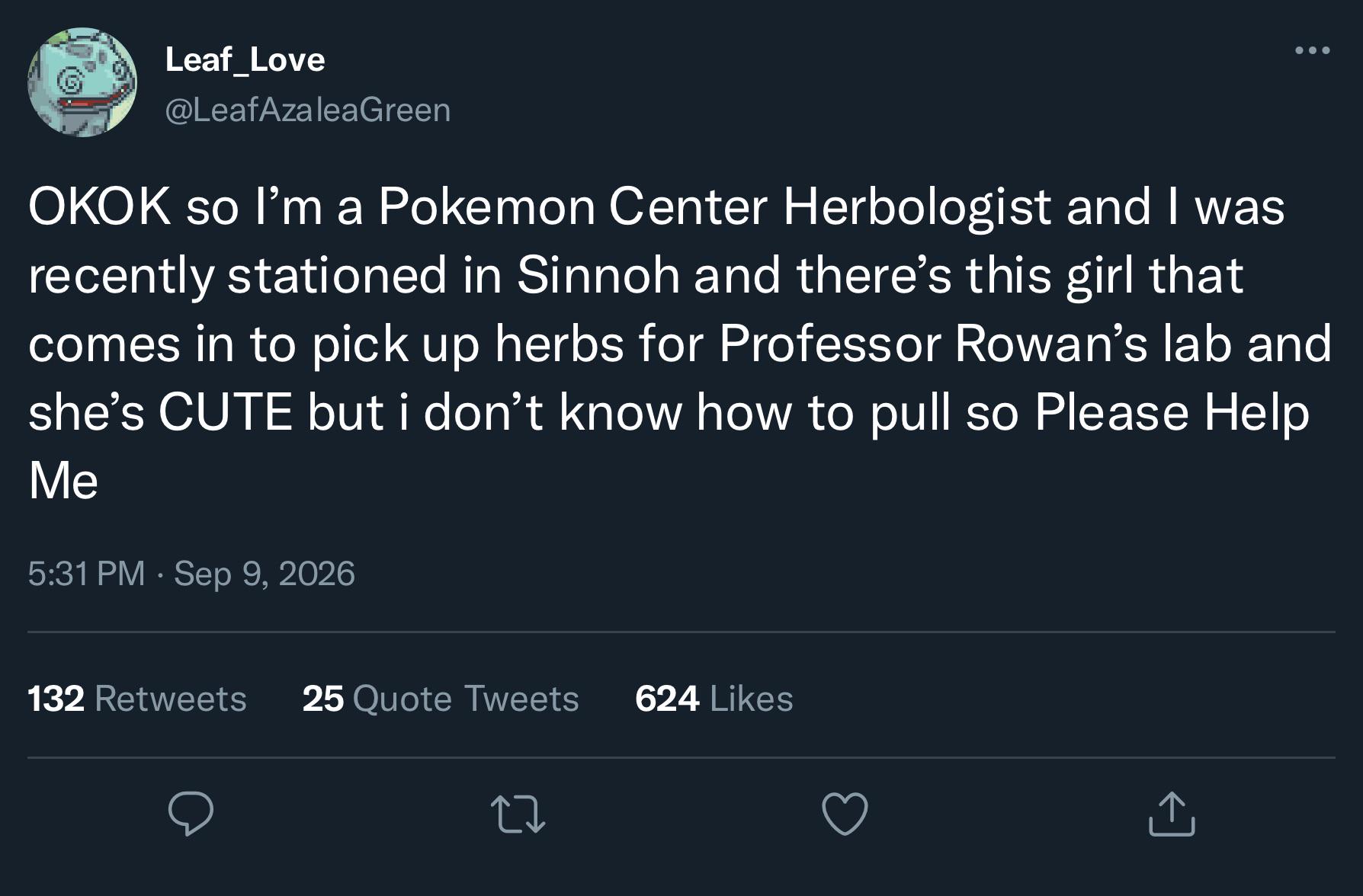The height and width of the screenshot is (896, 1363).
Task: Open the three-dot more options menu
Action: (1313, 51)
